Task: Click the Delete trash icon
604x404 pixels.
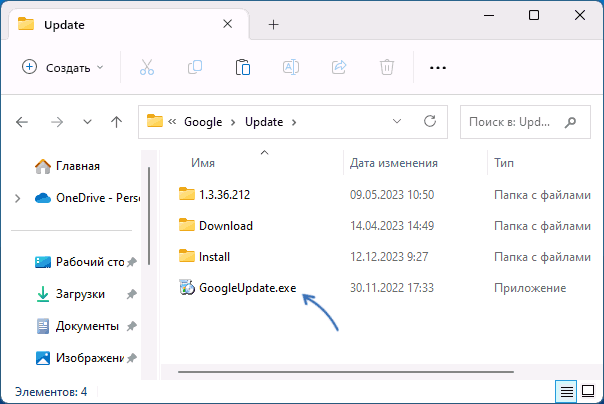Action: pyautogui.click(x=387, y=67)
